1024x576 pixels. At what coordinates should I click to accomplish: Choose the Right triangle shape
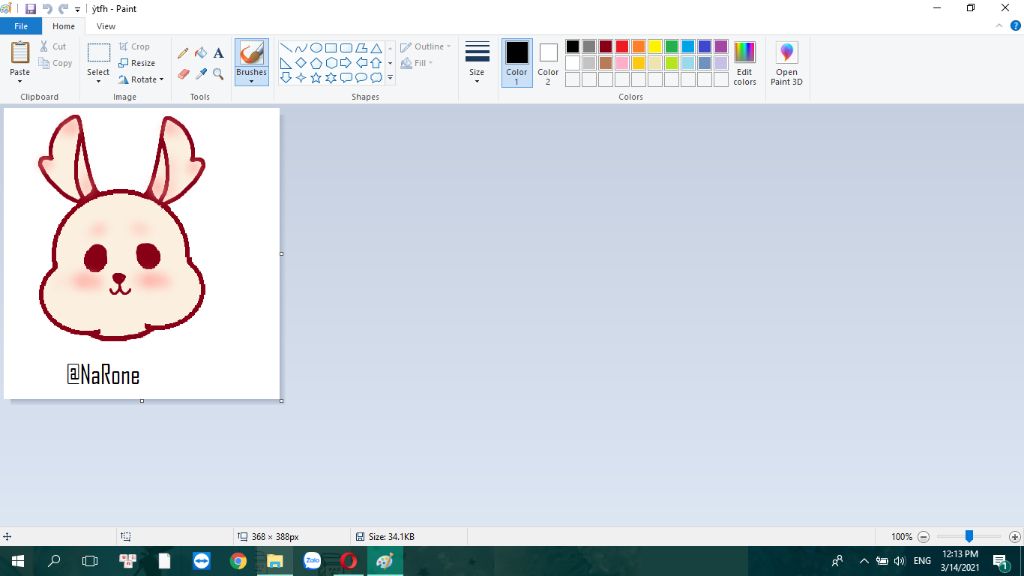click(286, 63)
